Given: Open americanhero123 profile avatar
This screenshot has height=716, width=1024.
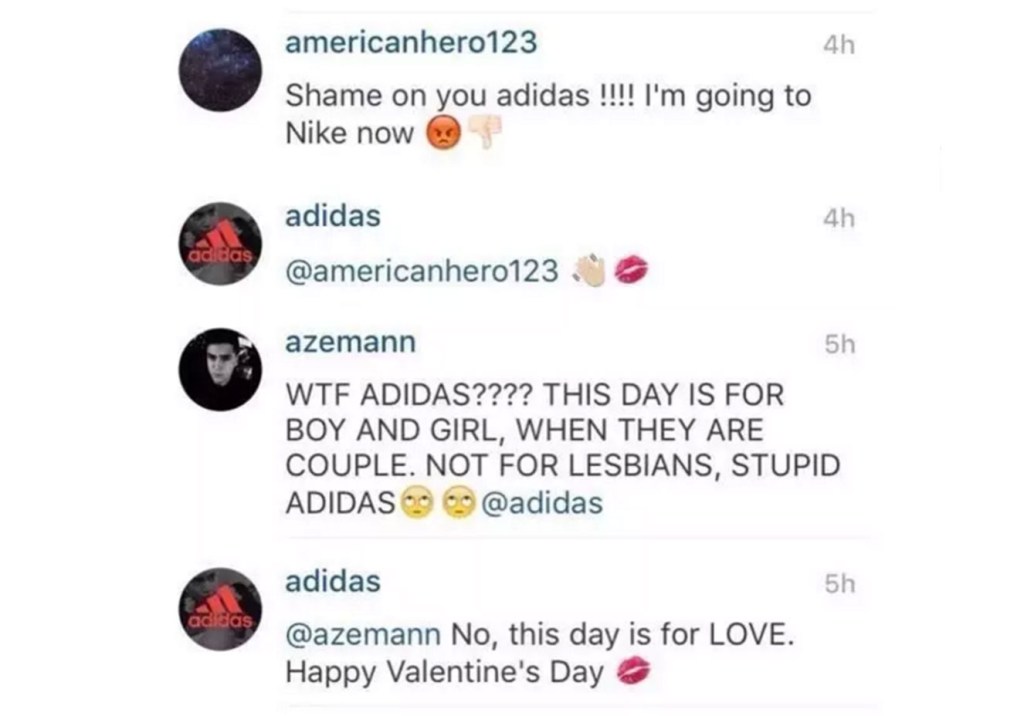Looking at the screenshot, I should click(220, 70).
